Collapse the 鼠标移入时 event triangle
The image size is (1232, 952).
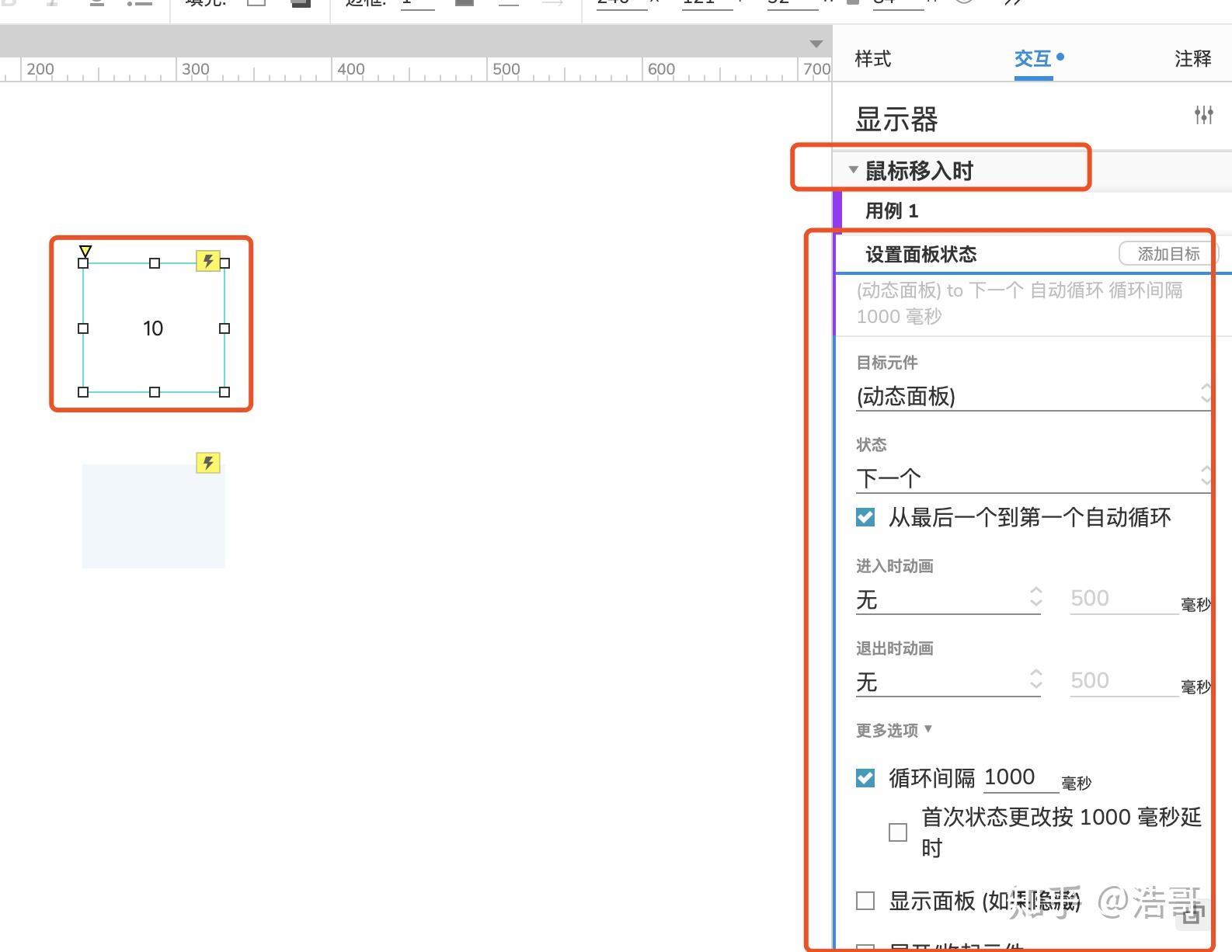coord(853,169)
